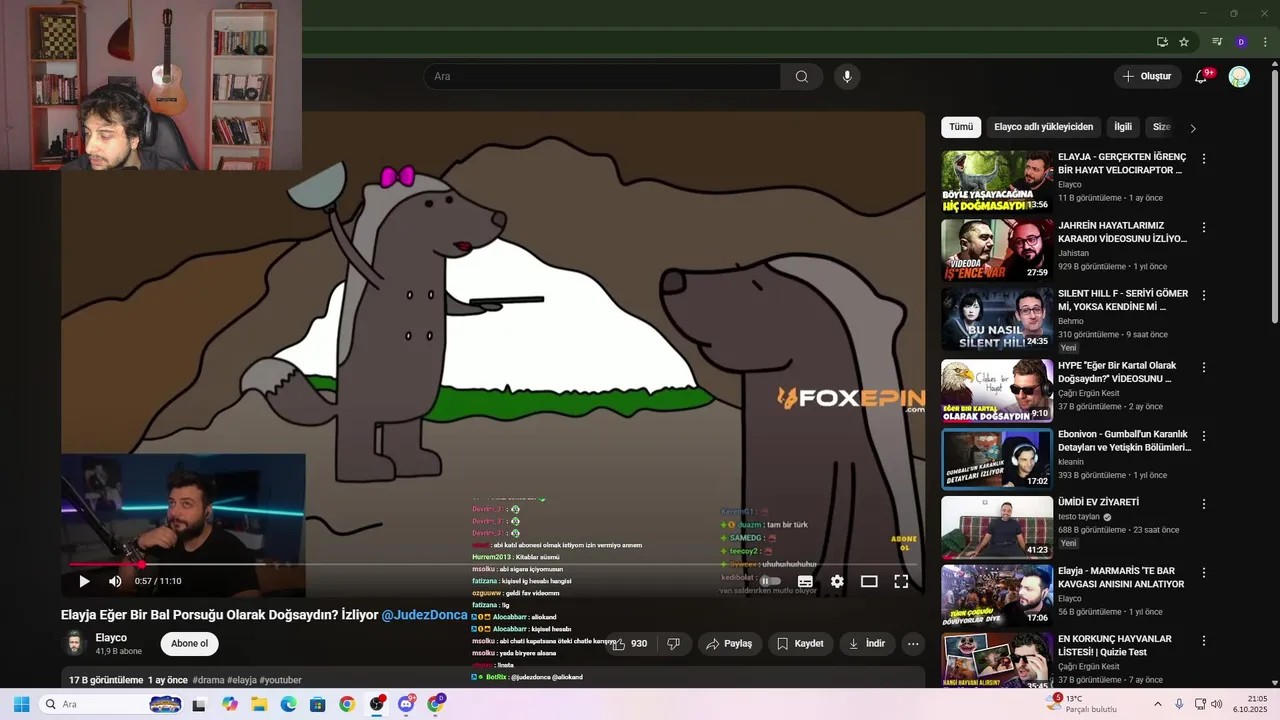Click Windows taskbar search box
Screen dimensions: 1280x720
(113, 704)
